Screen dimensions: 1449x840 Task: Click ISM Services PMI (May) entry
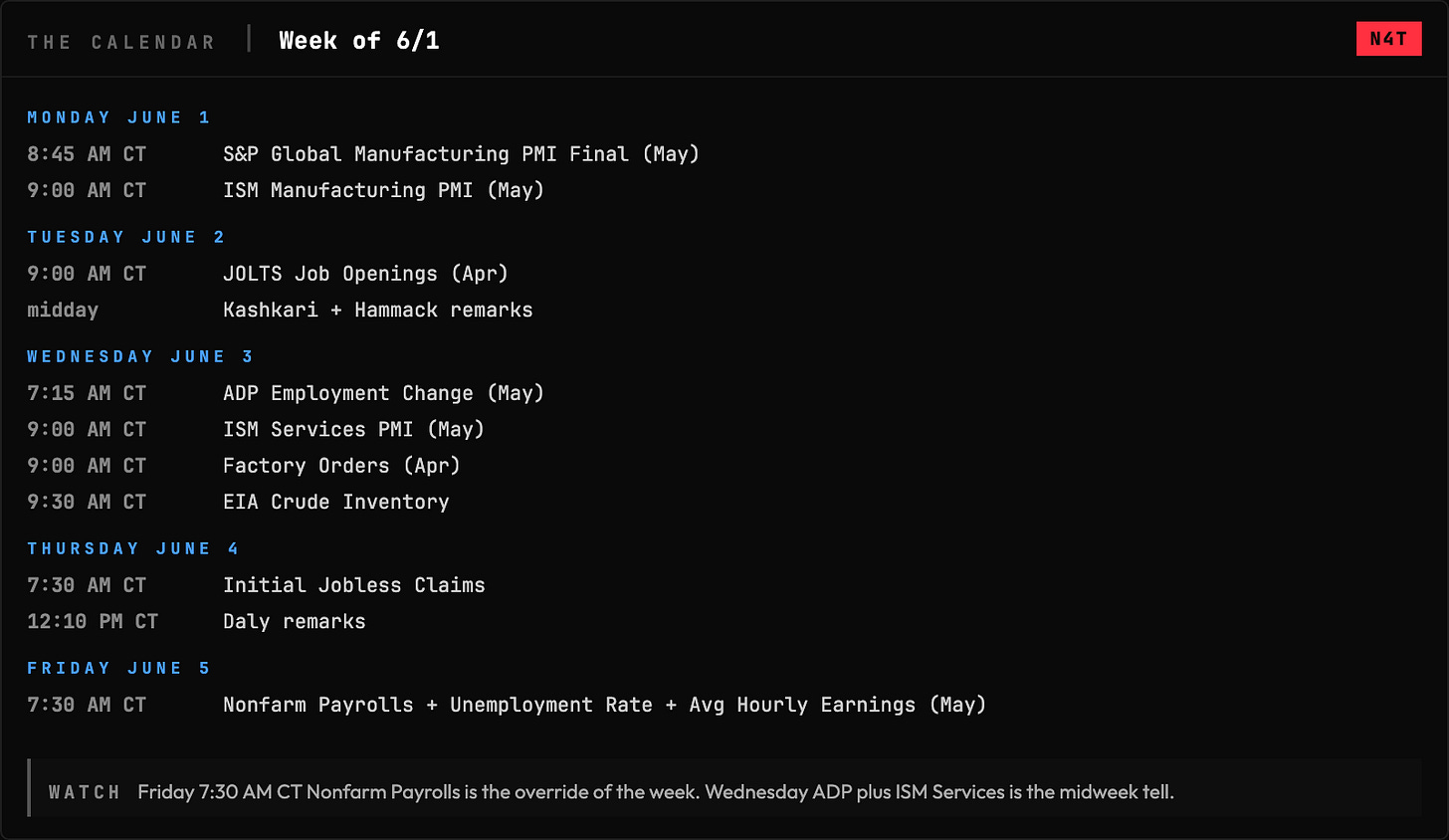[x=353, y=429]
